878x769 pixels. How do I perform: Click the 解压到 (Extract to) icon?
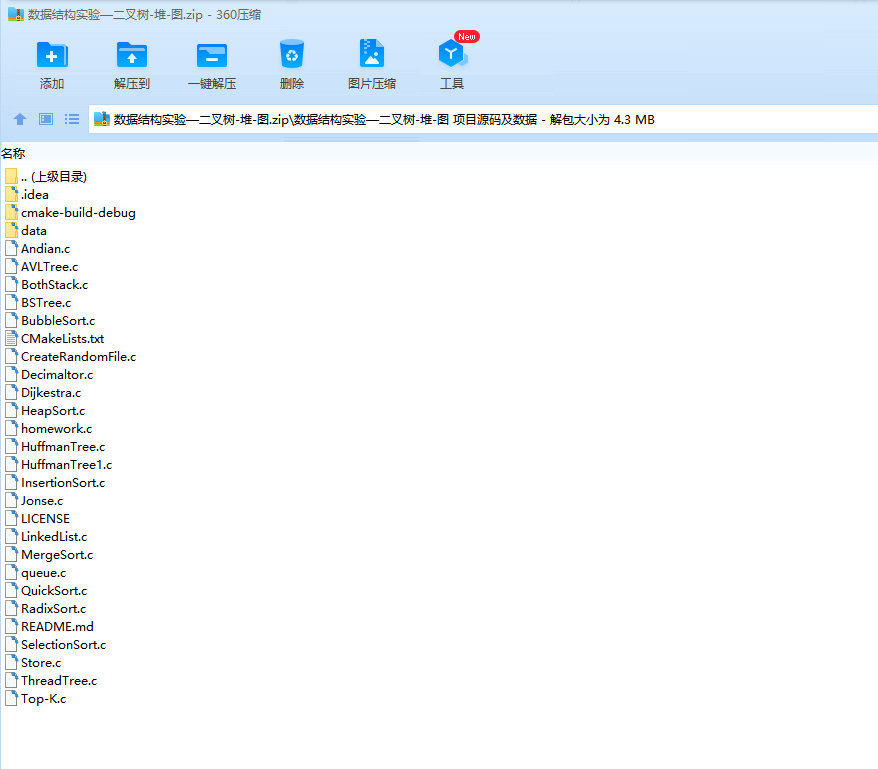(132, 55)
